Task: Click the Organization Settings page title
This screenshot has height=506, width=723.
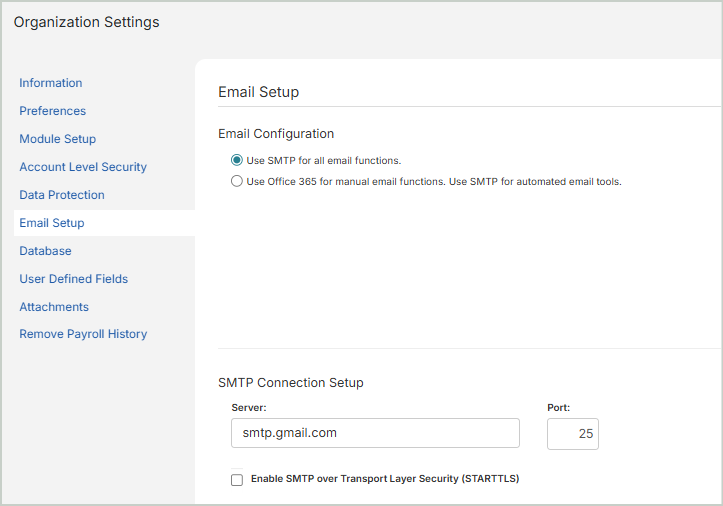Action: pyautogui.click(x=86, y=22)
